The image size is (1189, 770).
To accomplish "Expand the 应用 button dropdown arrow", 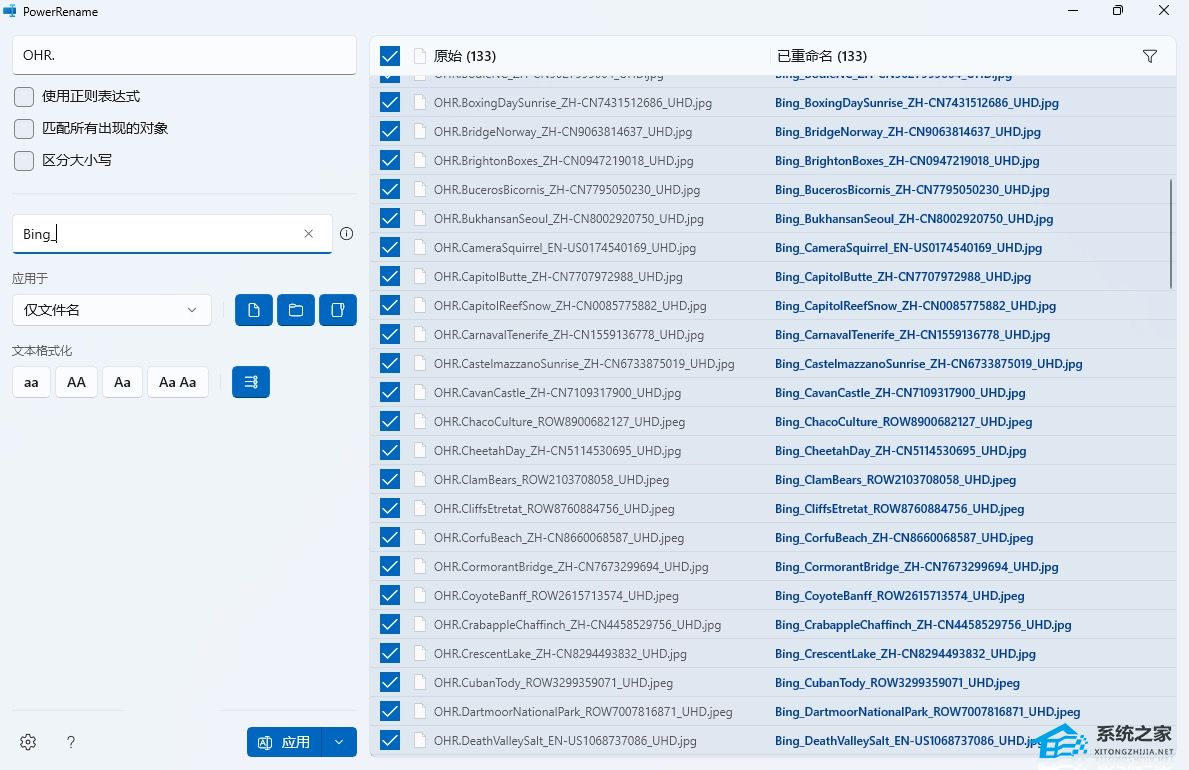I will pyautogui.click(x=339, y=742).
